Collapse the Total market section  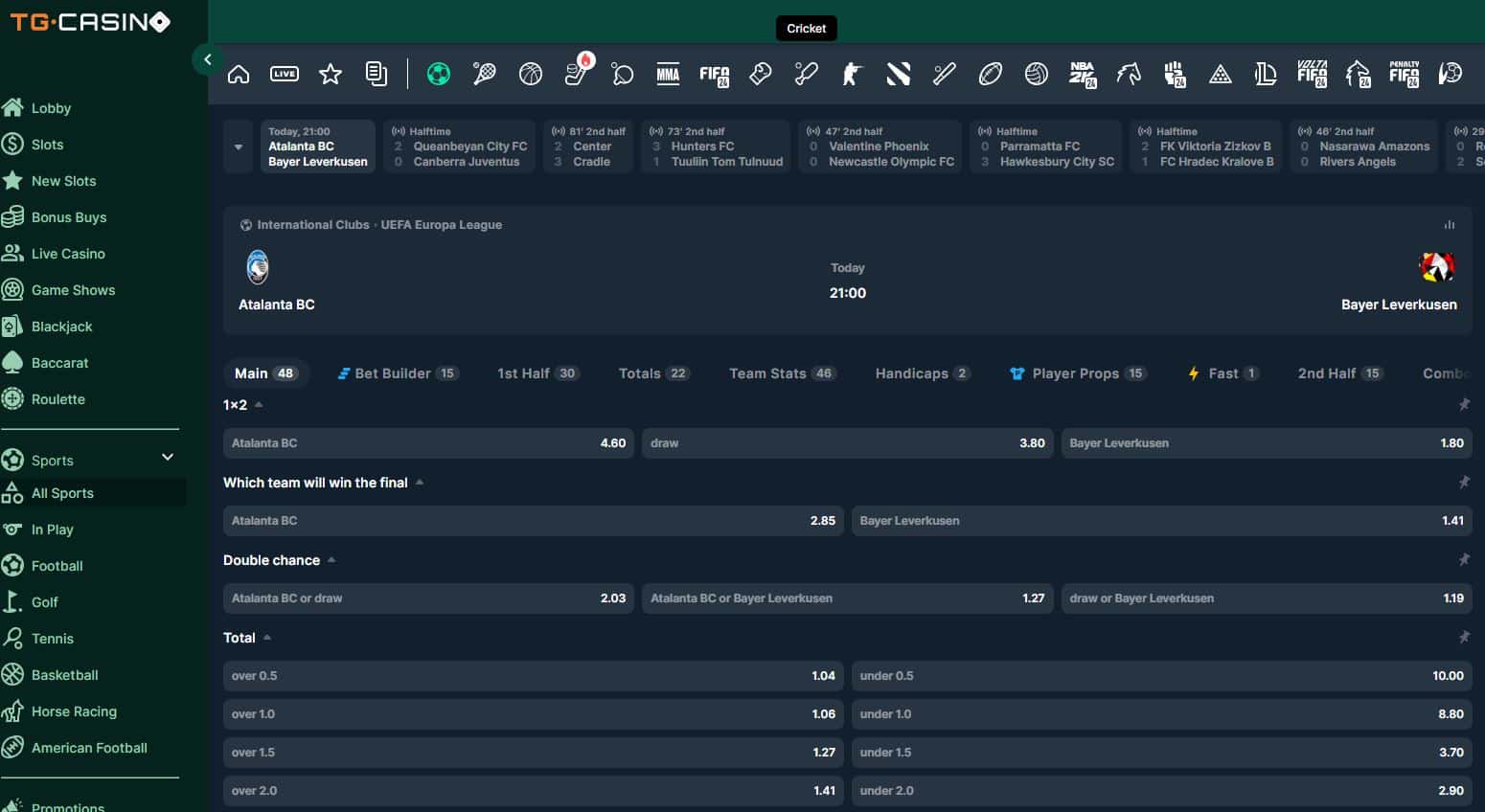(267, 638)
